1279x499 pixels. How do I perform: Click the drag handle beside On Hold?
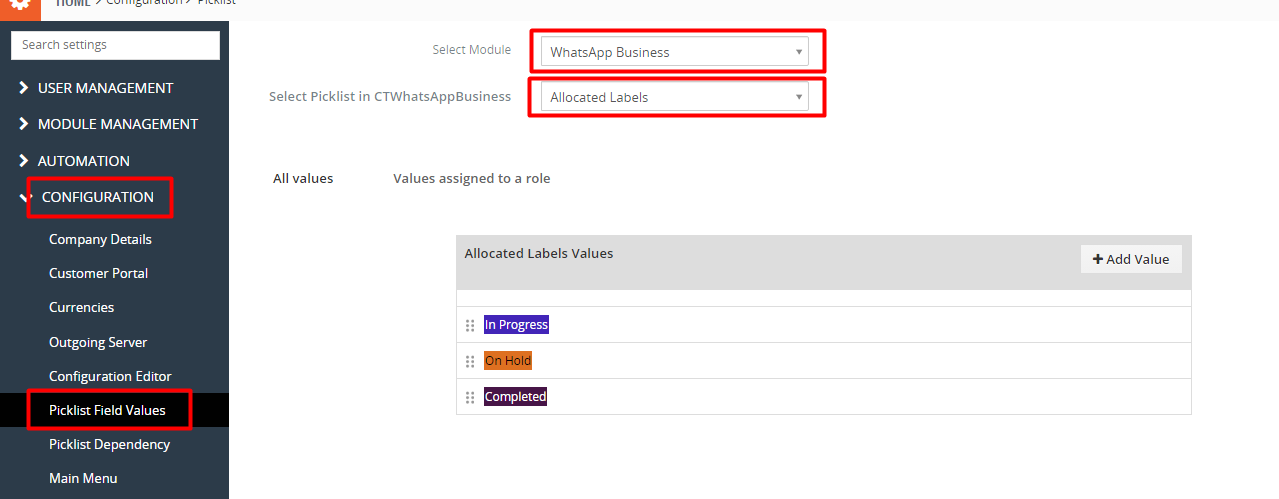470,361
